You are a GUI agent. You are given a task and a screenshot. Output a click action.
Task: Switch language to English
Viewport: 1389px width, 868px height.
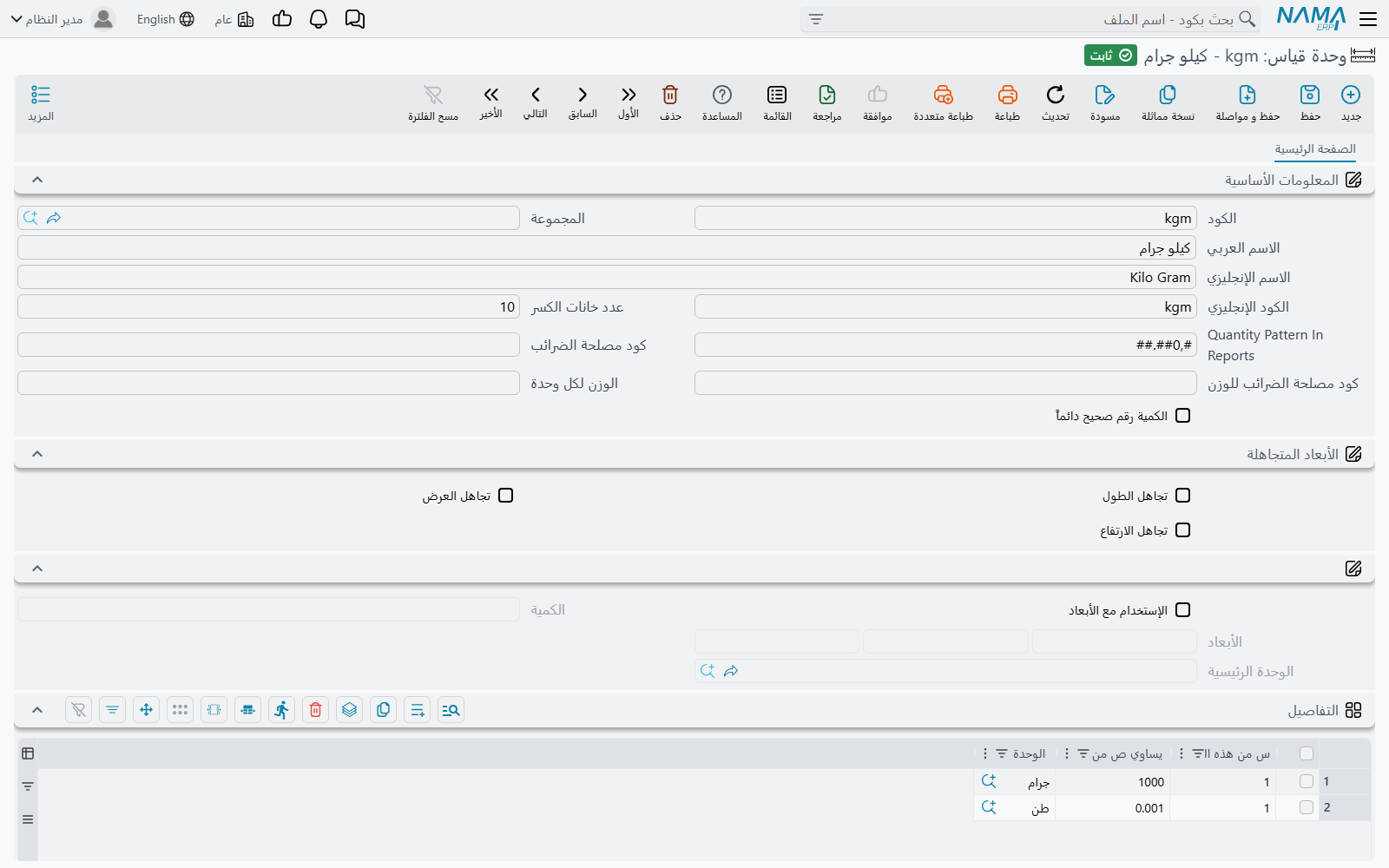(x=166, y=19)
